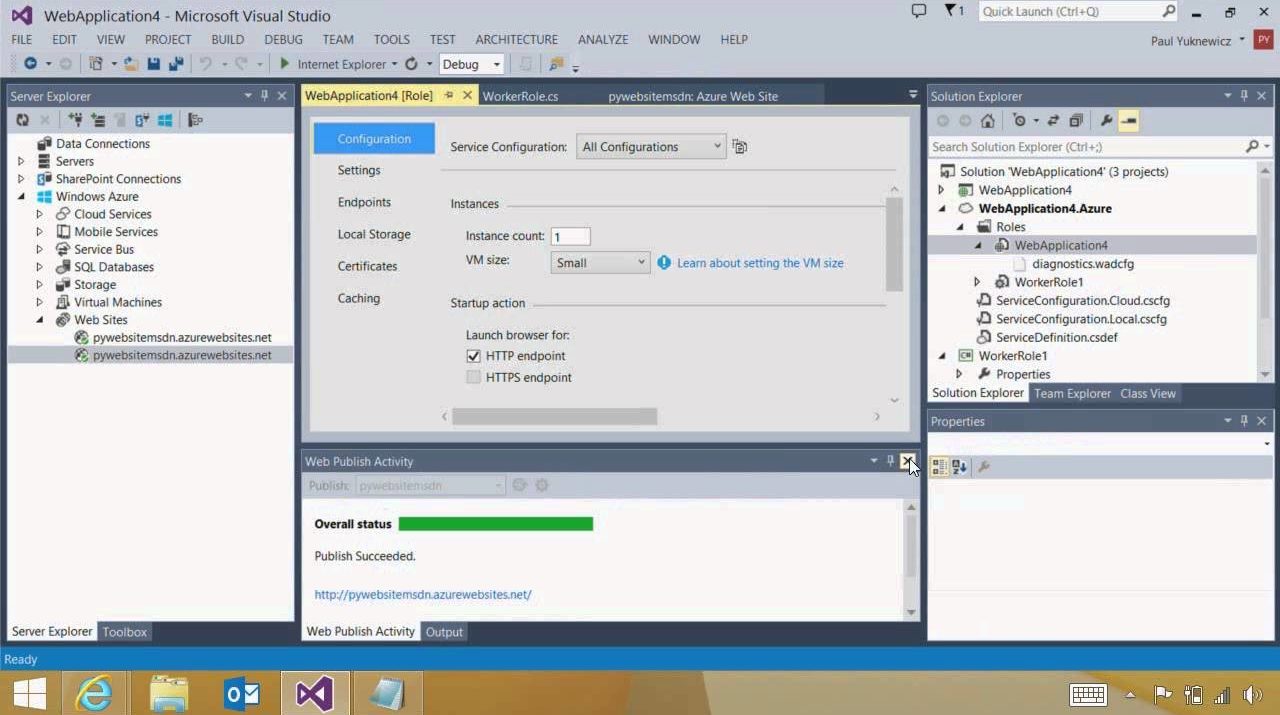Image resolution: width=1280 pixels, height=715 pixels.
Task: Toggle the HTTPS endpoint checkbox
Action: point(474,378)
